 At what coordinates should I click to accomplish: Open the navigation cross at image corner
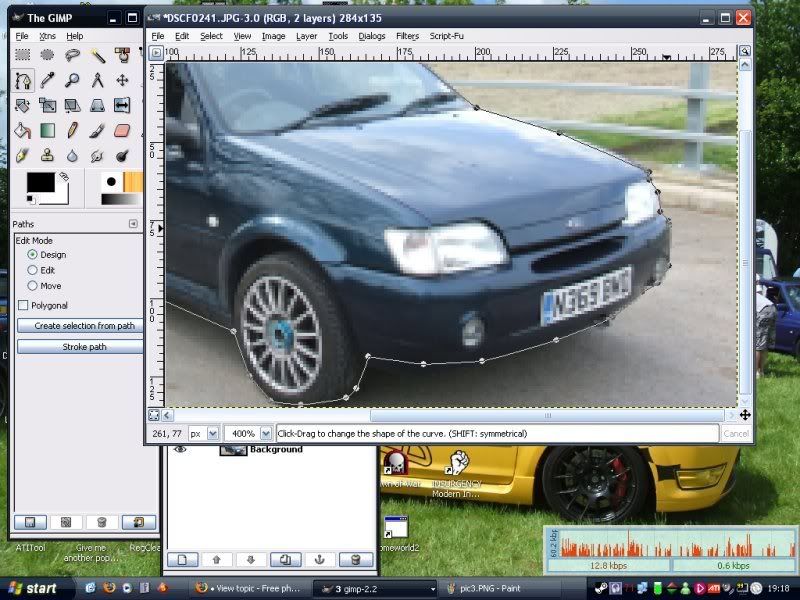745,415
